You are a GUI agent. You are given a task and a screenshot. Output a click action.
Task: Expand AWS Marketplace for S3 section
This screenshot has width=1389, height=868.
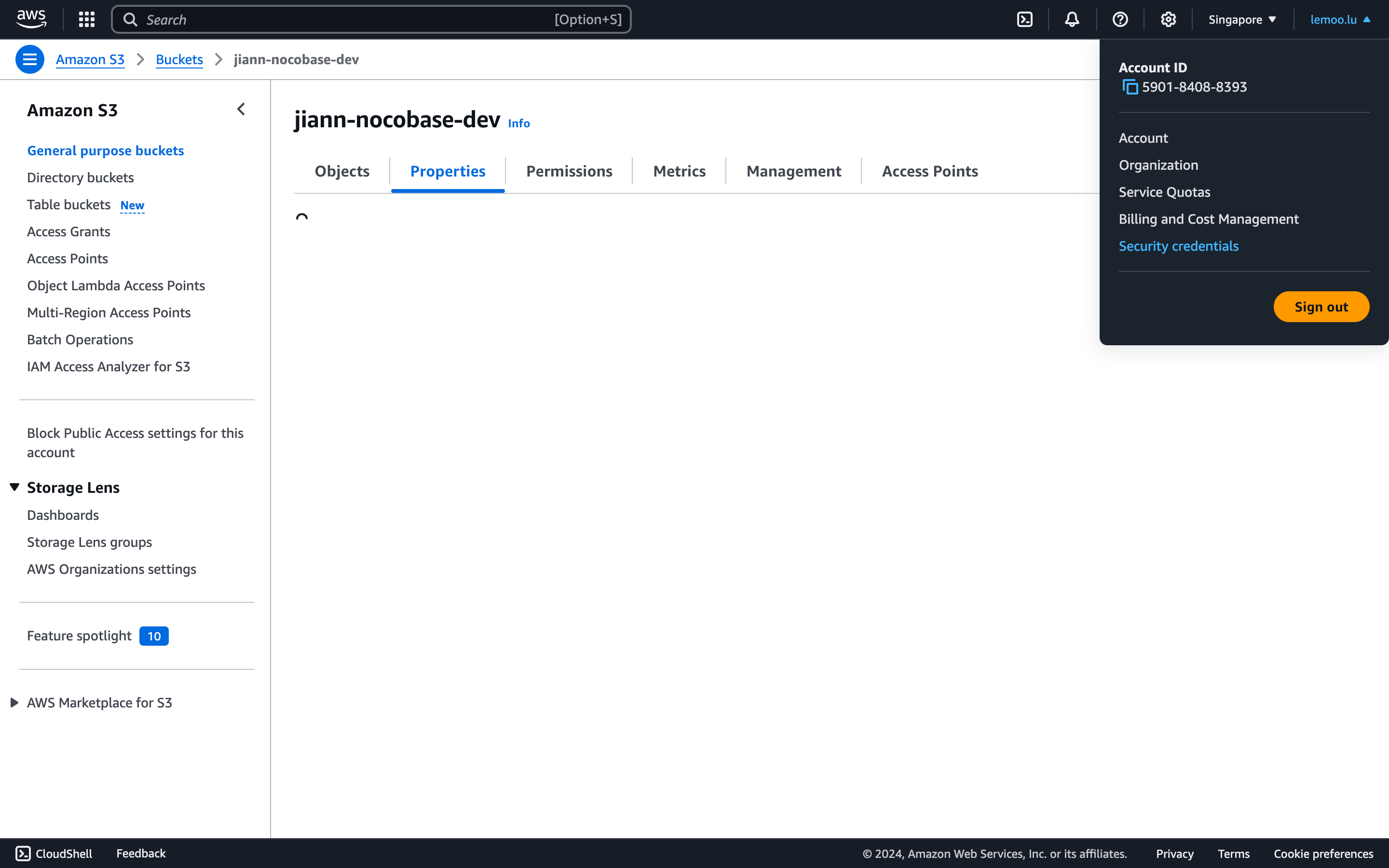[15, 702]
